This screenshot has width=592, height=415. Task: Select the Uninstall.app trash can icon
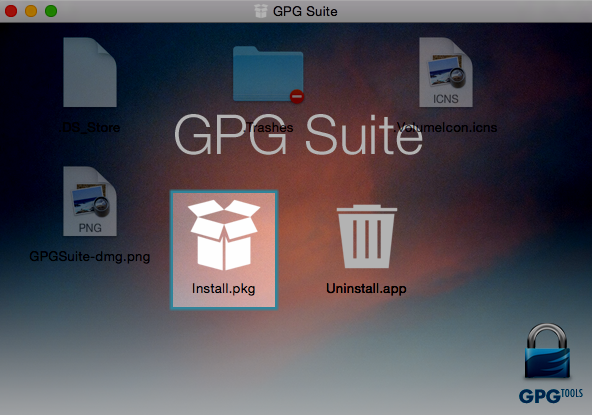367,236
